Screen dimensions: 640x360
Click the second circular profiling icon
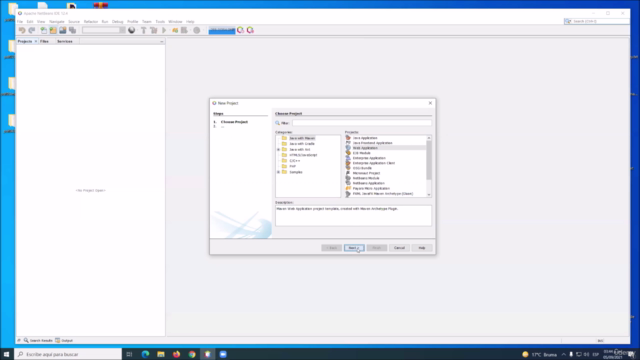[250, 30]
